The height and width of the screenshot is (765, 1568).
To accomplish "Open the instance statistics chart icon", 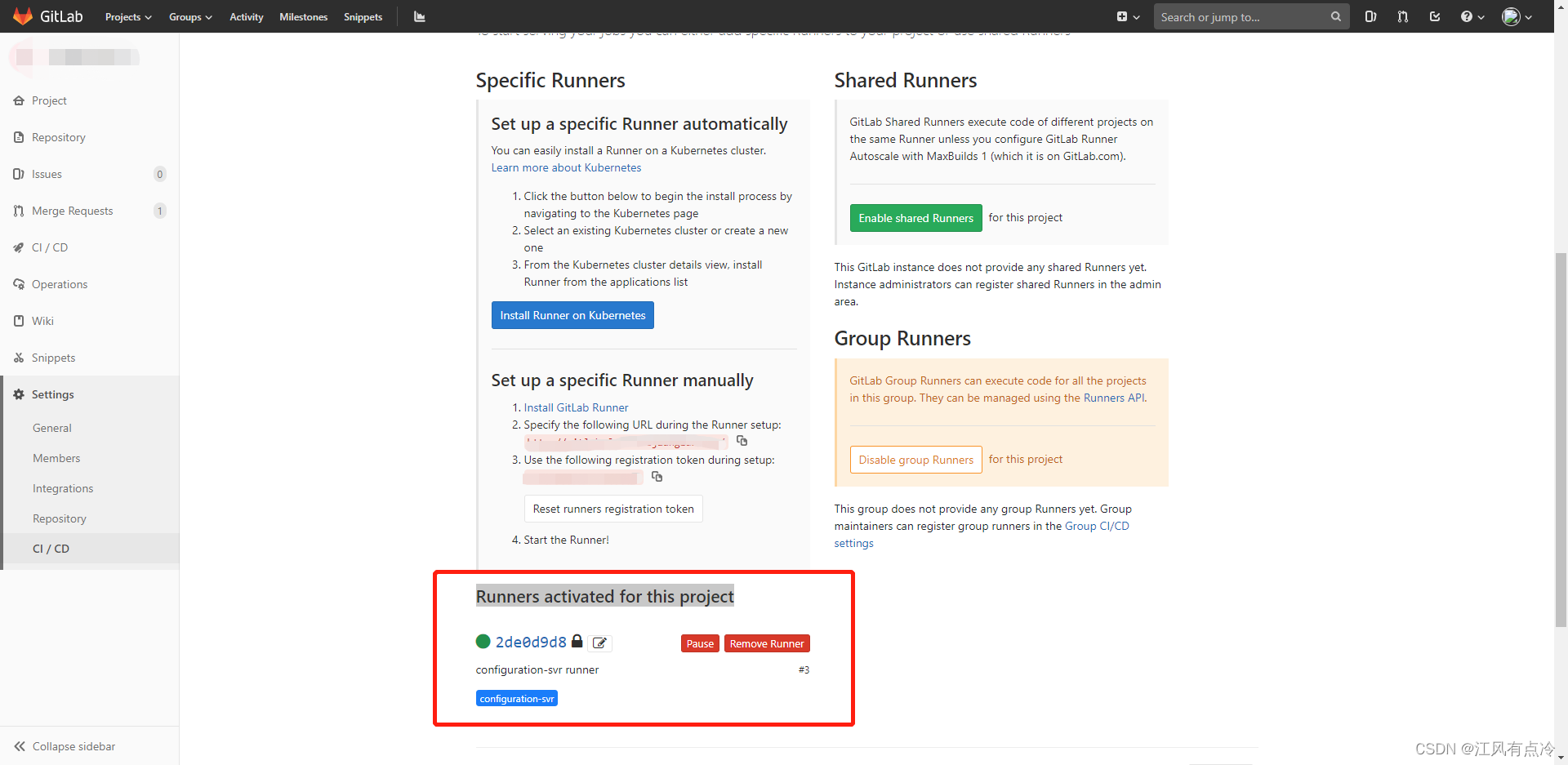I will 420,16.
